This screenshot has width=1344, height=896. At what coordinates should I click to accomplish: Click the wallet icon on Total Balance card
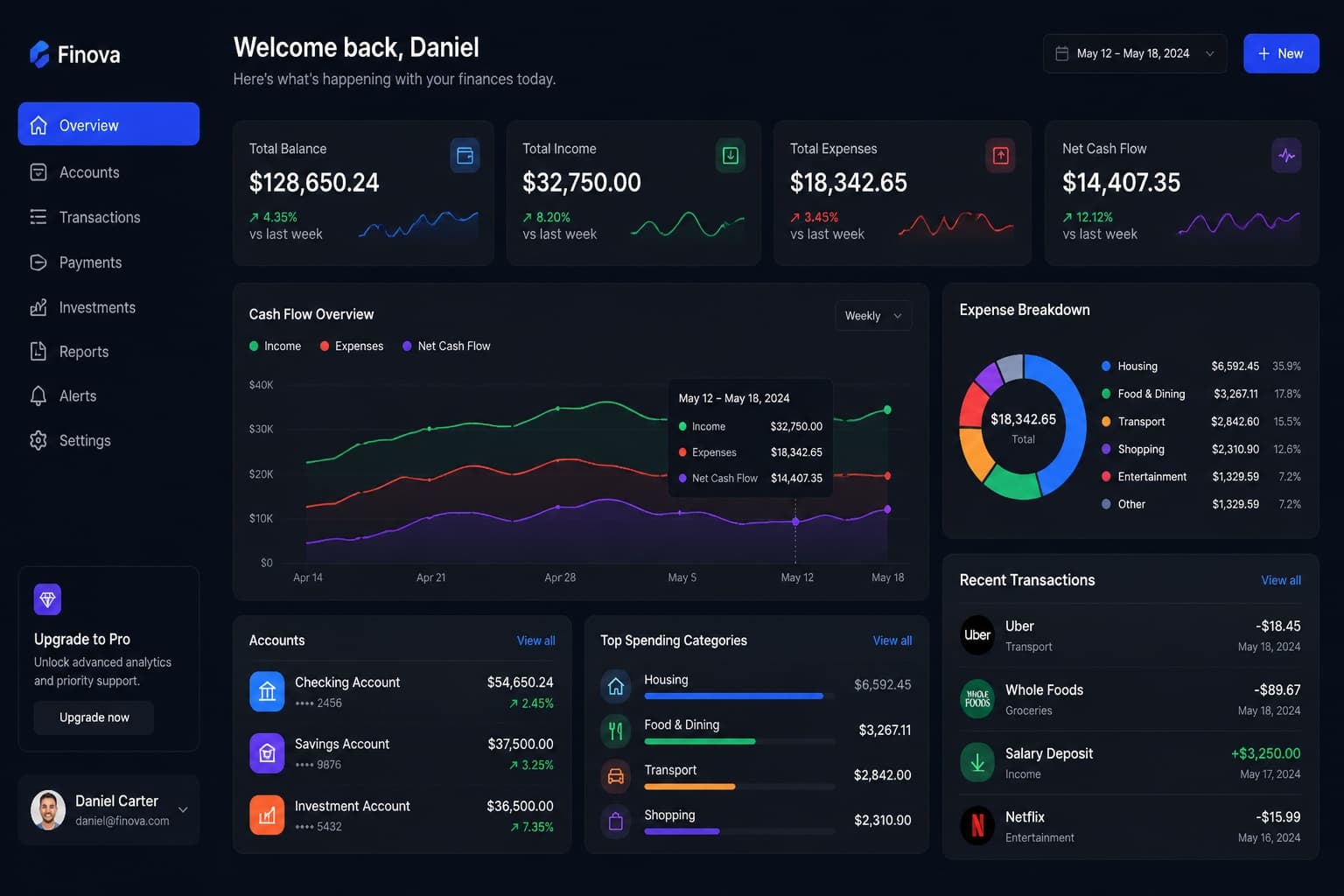465,156
